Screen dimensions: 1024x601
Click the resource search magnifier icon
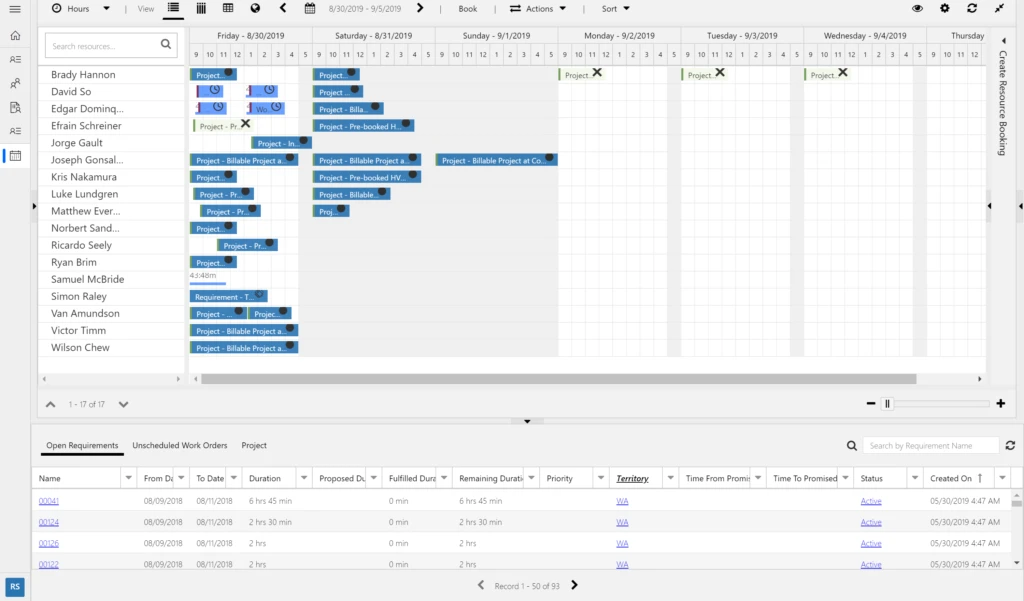(x=166, y=45)
